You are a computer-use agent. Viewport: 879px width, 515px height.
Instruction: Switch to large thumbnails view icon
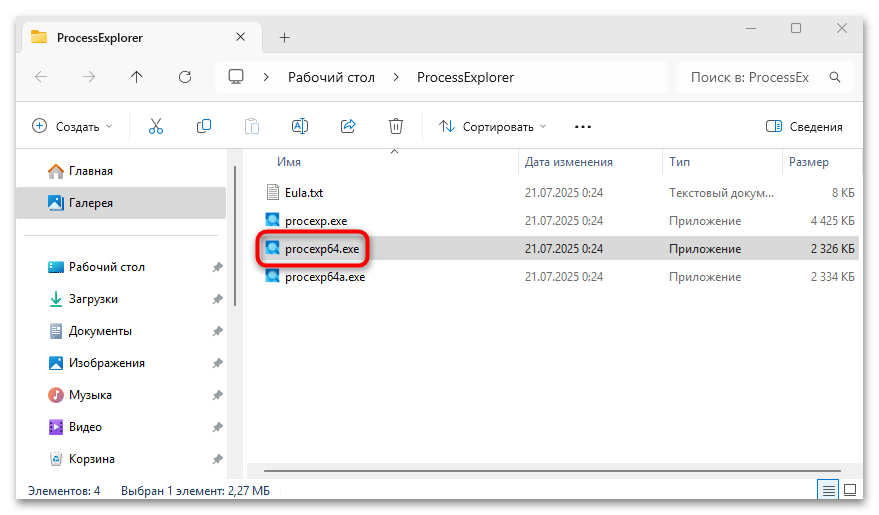point(850,490)
